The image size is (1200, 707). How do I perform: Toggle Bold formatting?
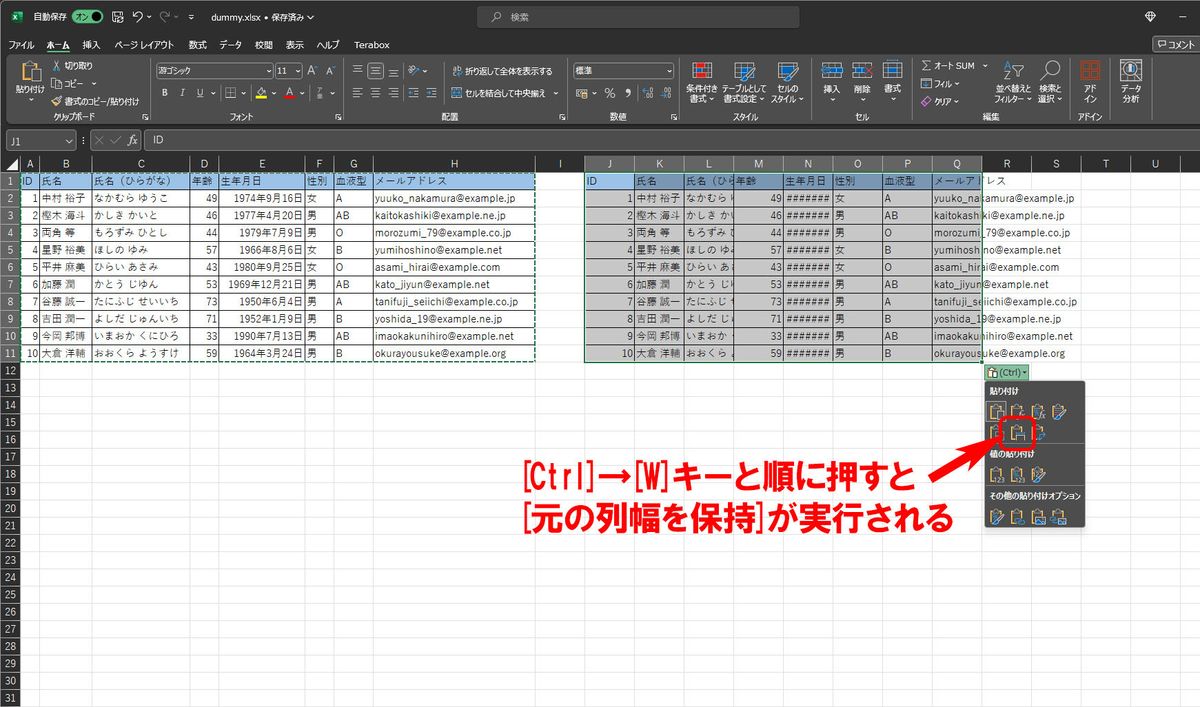coord(165,93)
